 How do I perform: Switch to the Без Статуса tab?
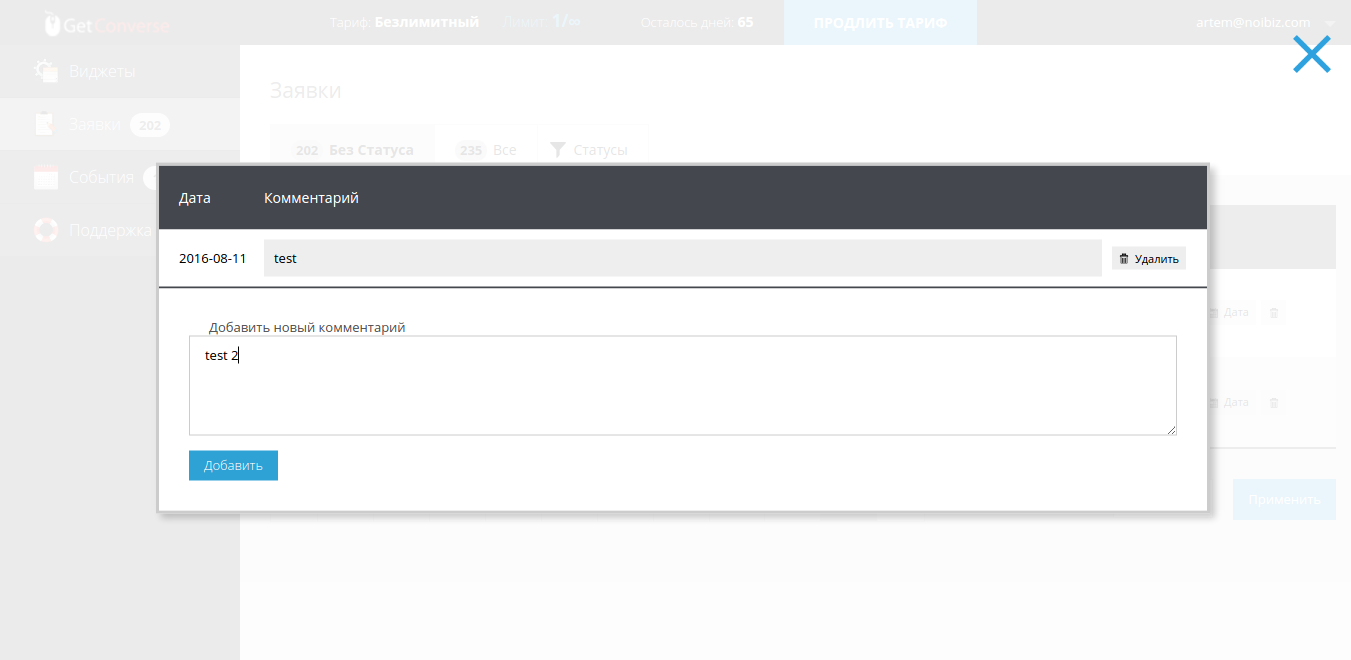point(354,150)
